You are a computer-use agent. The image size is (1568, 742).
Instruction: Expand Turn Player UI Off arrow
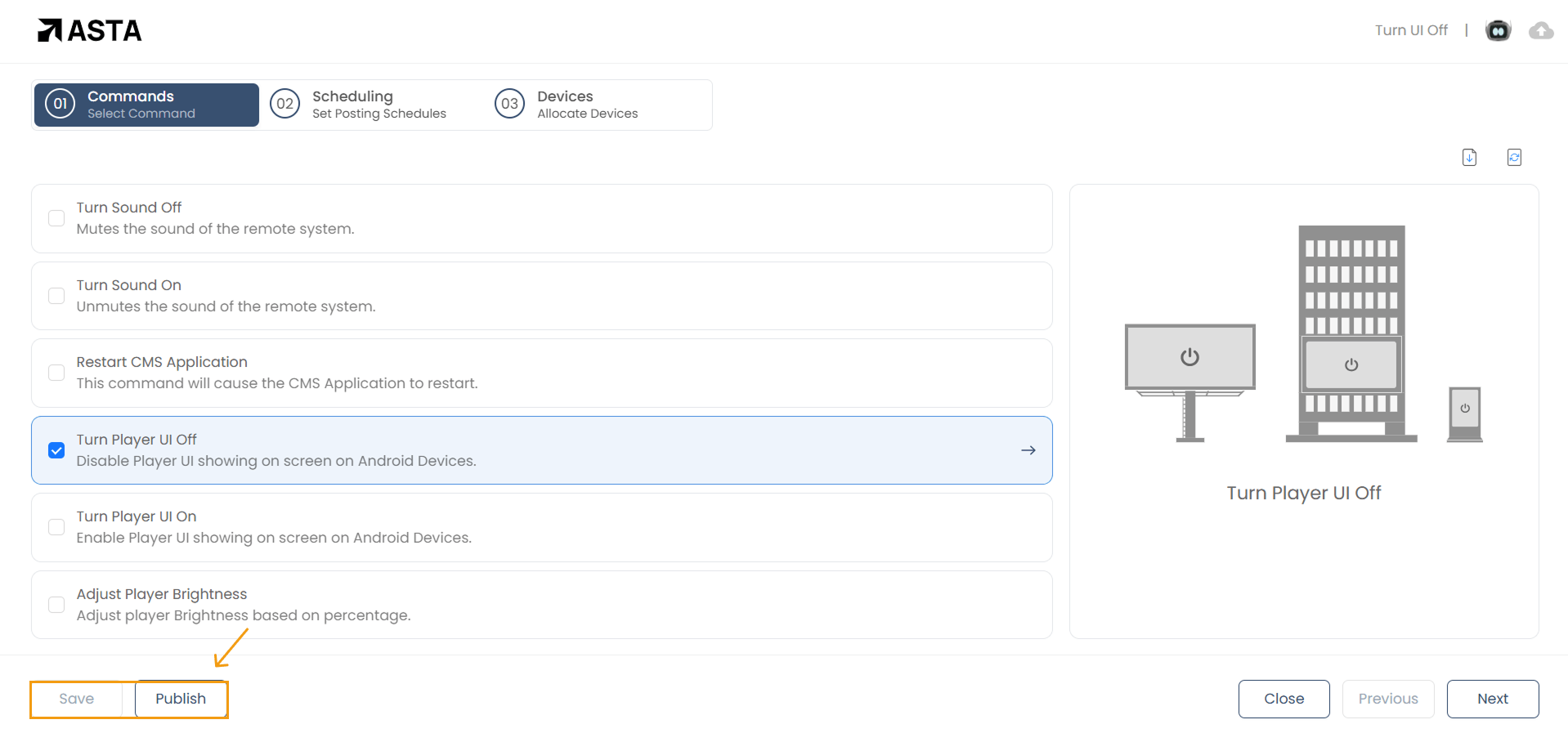click(x=1028, y=450)
